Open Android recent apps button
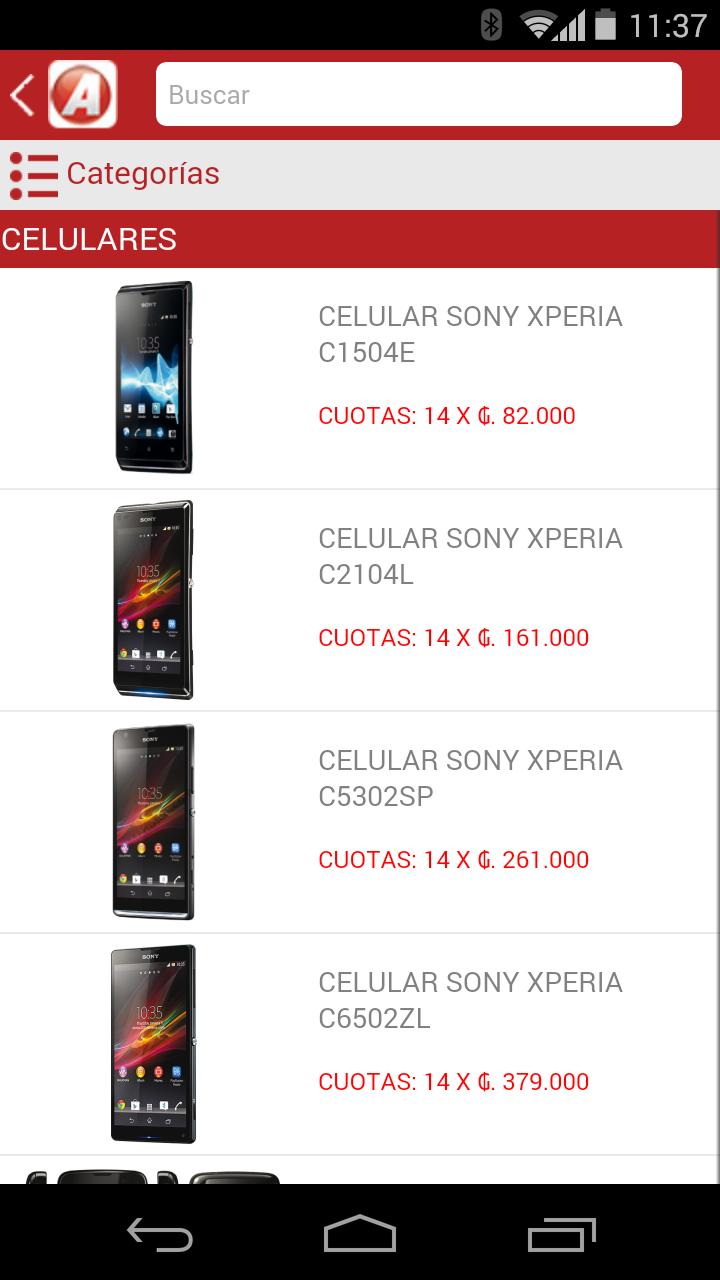 coord(561,1234)
